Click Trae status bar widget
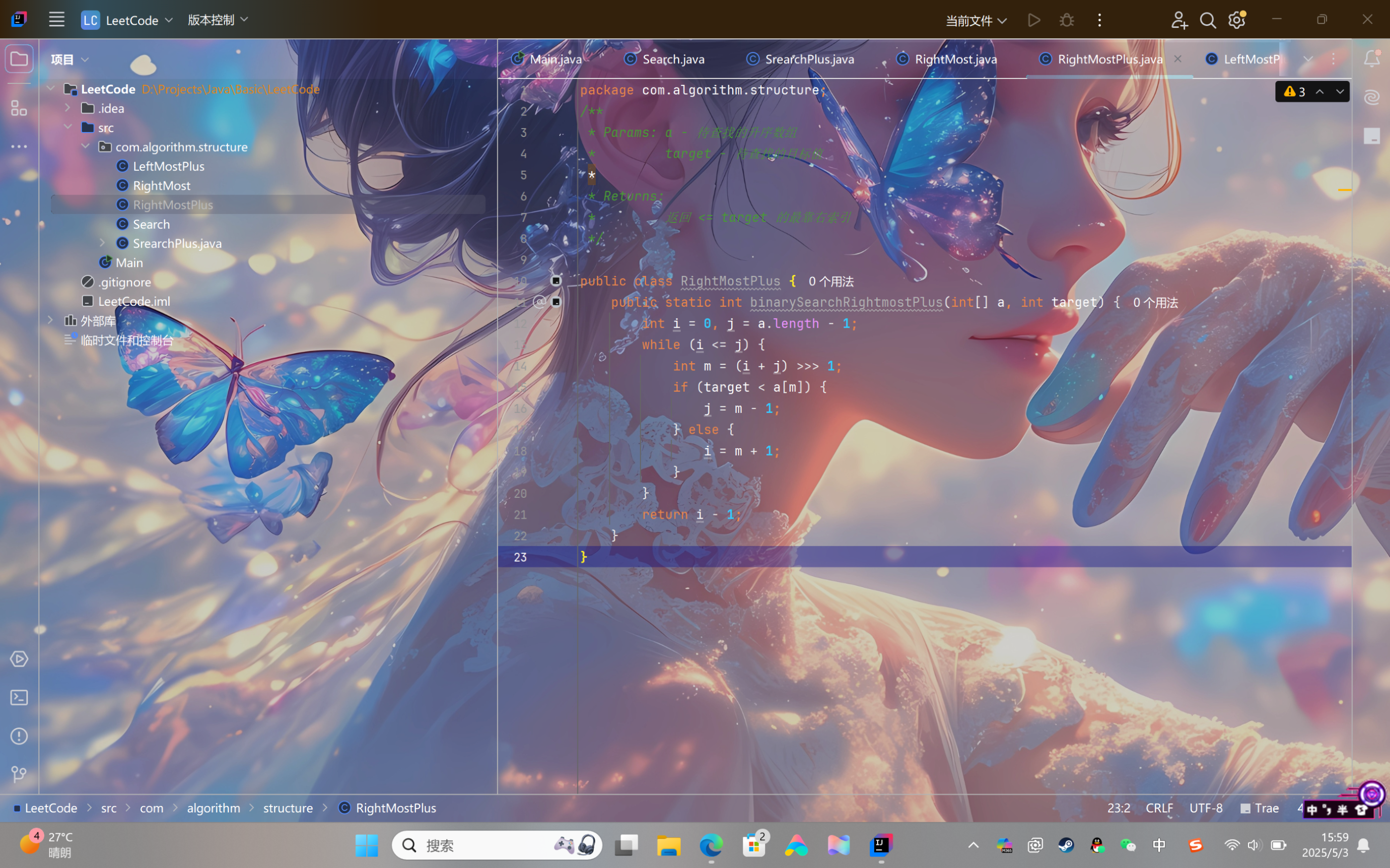 1259,808
